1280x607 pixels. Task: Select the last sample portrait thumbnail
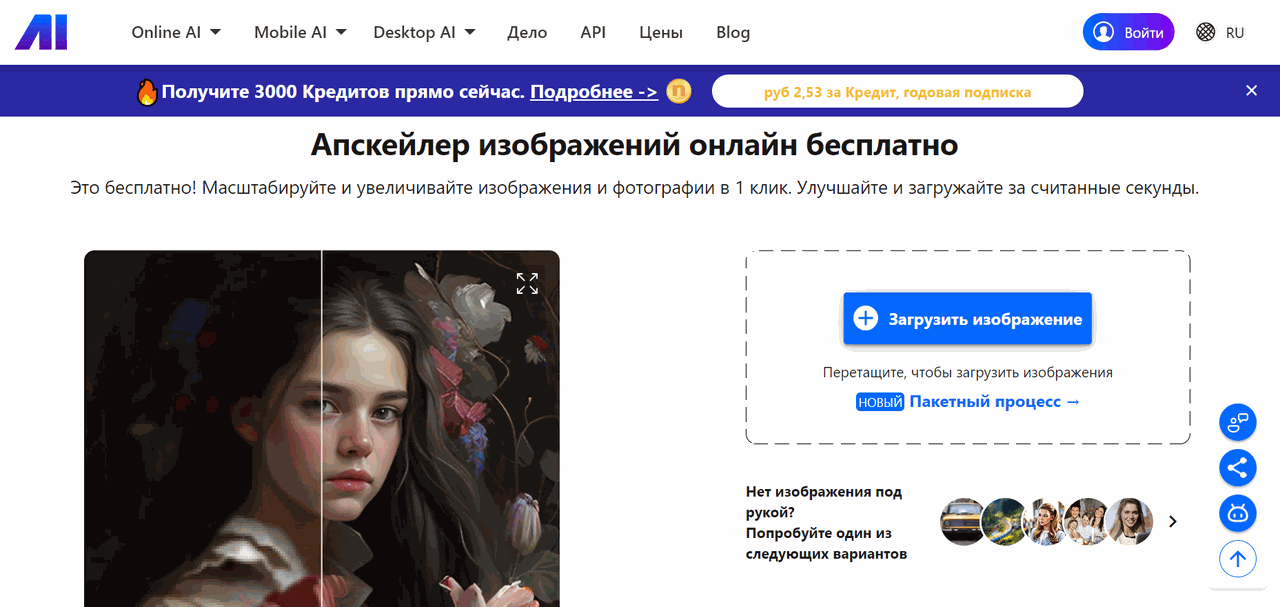tap(1129, 521)
